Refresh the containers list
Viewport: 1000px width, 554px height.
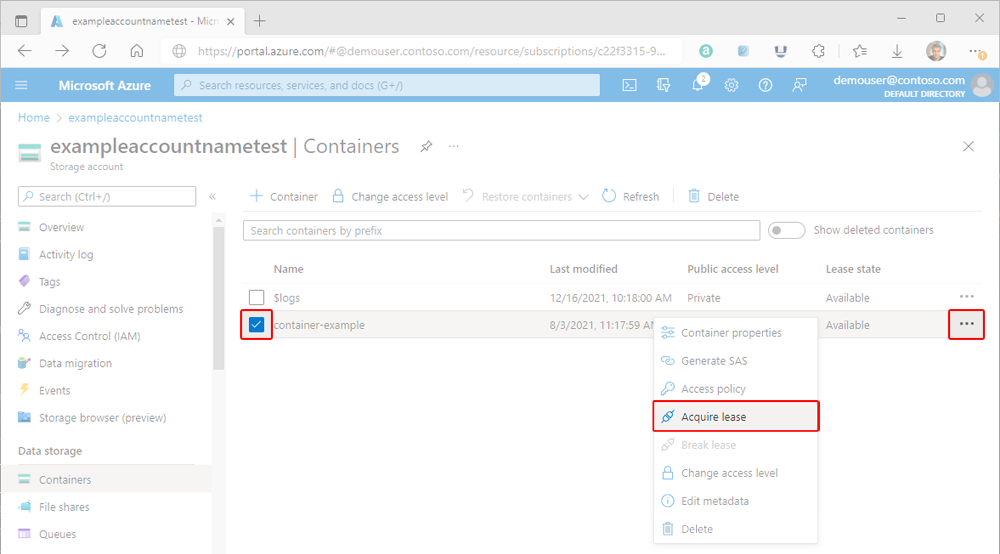[x=631, y=196]
